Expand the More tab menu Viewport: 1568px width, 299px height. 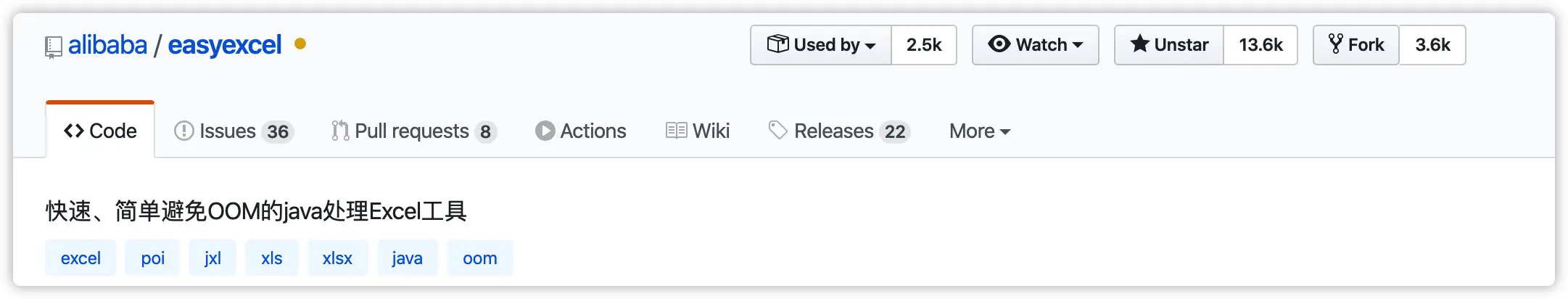tap(979, 131)
